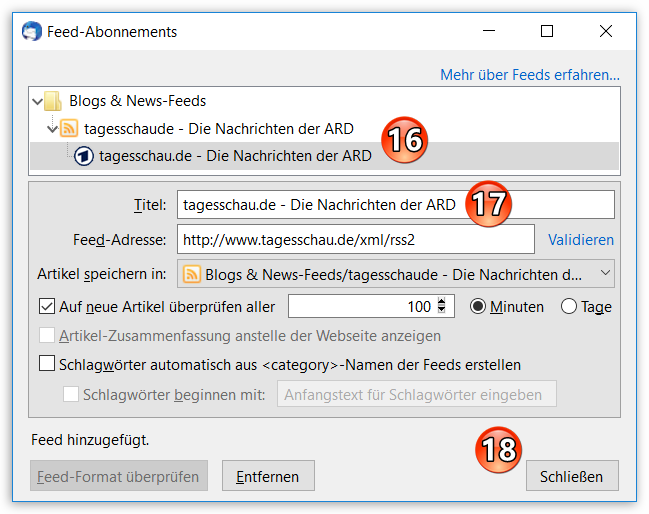Click the orange RSS feed icon for tagesschaude
The height and width of the screenshot is (514, 649).
69,128
